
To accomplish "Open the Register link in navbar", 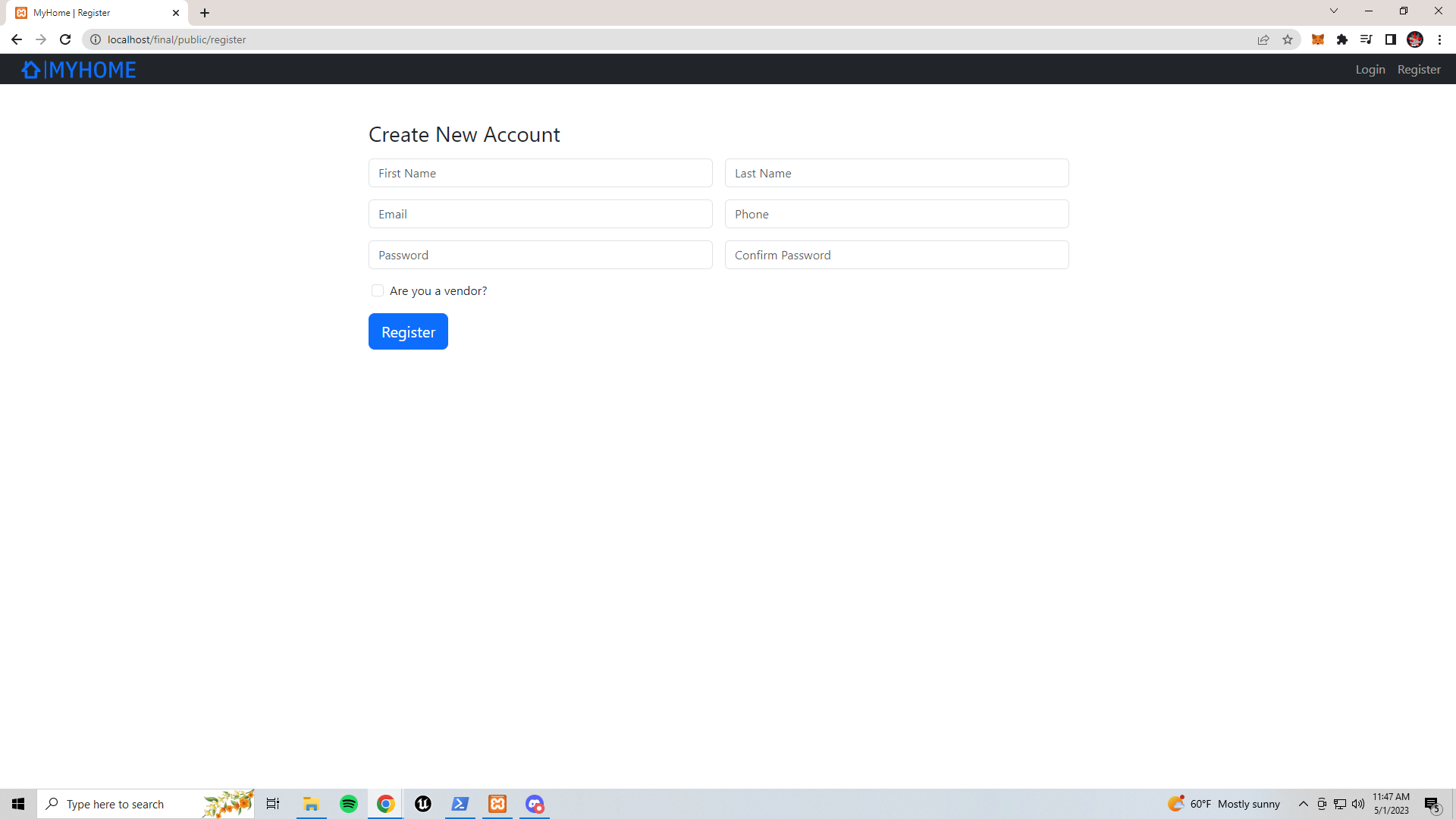I will point(1419,69).
